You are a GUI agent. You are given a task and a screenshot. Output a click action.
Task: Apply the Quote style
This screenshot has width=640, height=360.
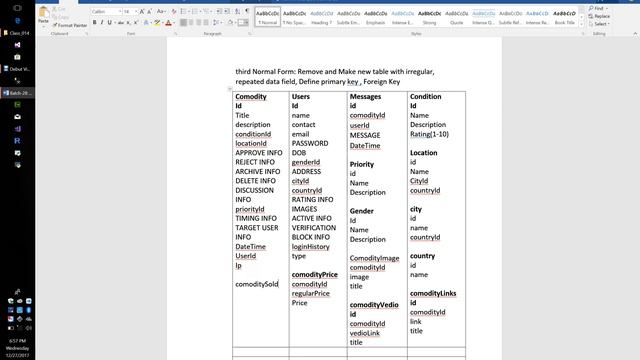[456, 17]
